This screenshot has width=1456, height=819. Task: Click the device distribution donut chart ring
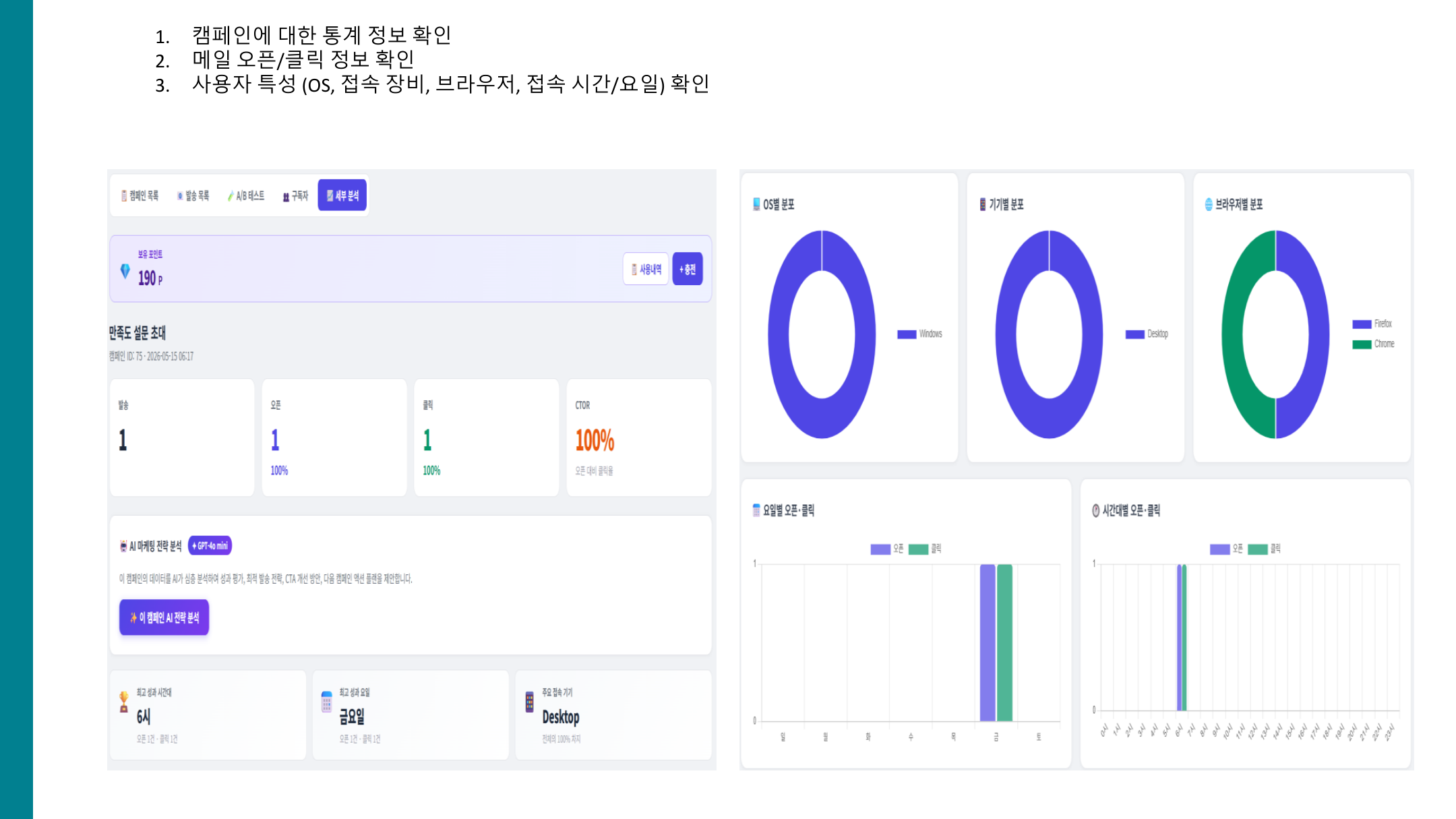(1005, 334)
